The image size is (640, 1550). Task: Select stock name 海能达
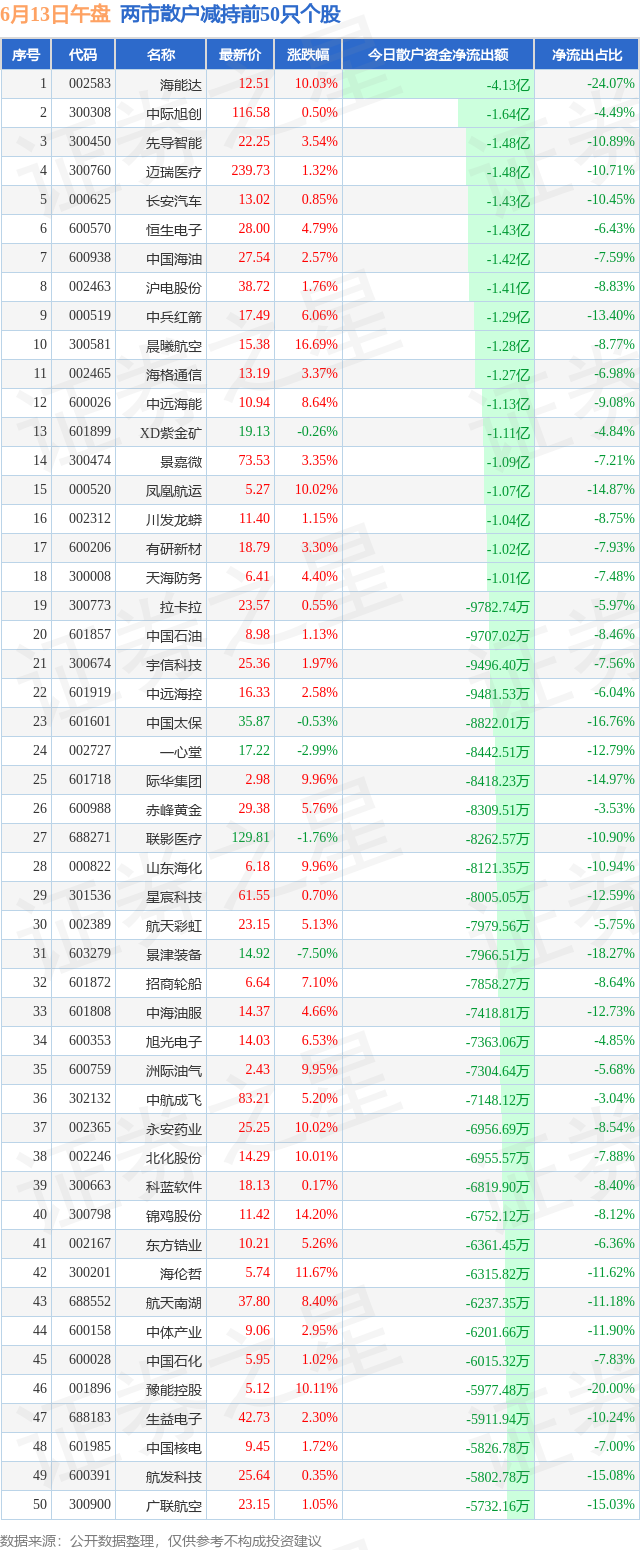[181, 84]
